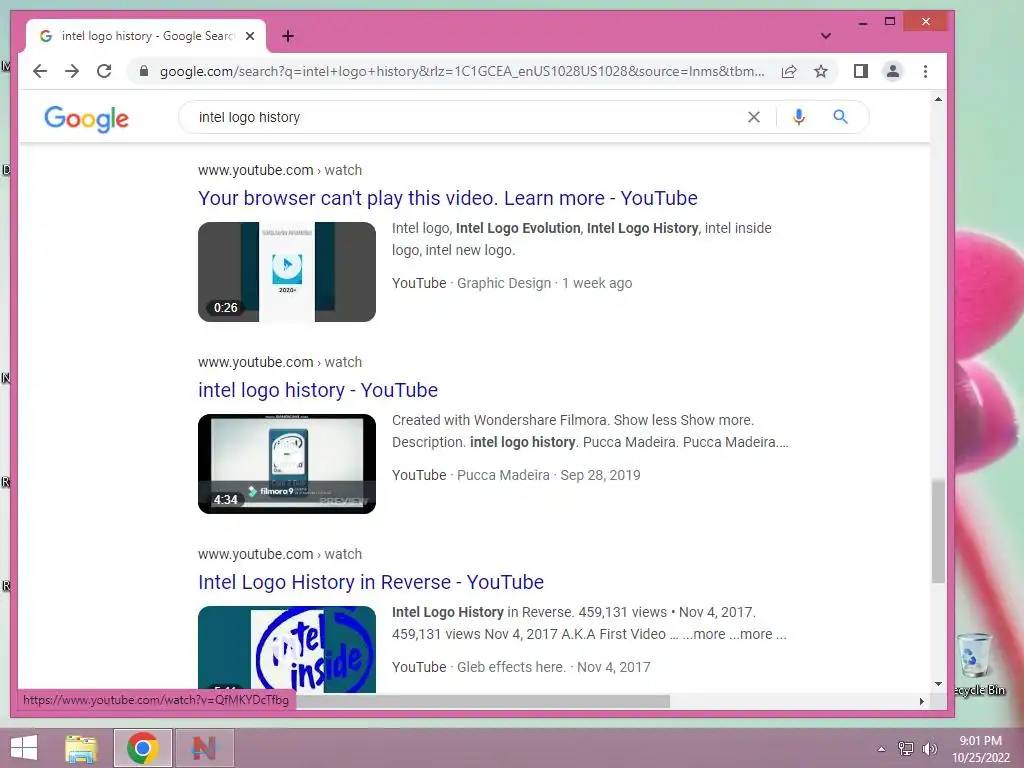Open the Windows Start menu
Viewport: 1024px width, 768px height.
pyautogui.click(x=24, y=748)
